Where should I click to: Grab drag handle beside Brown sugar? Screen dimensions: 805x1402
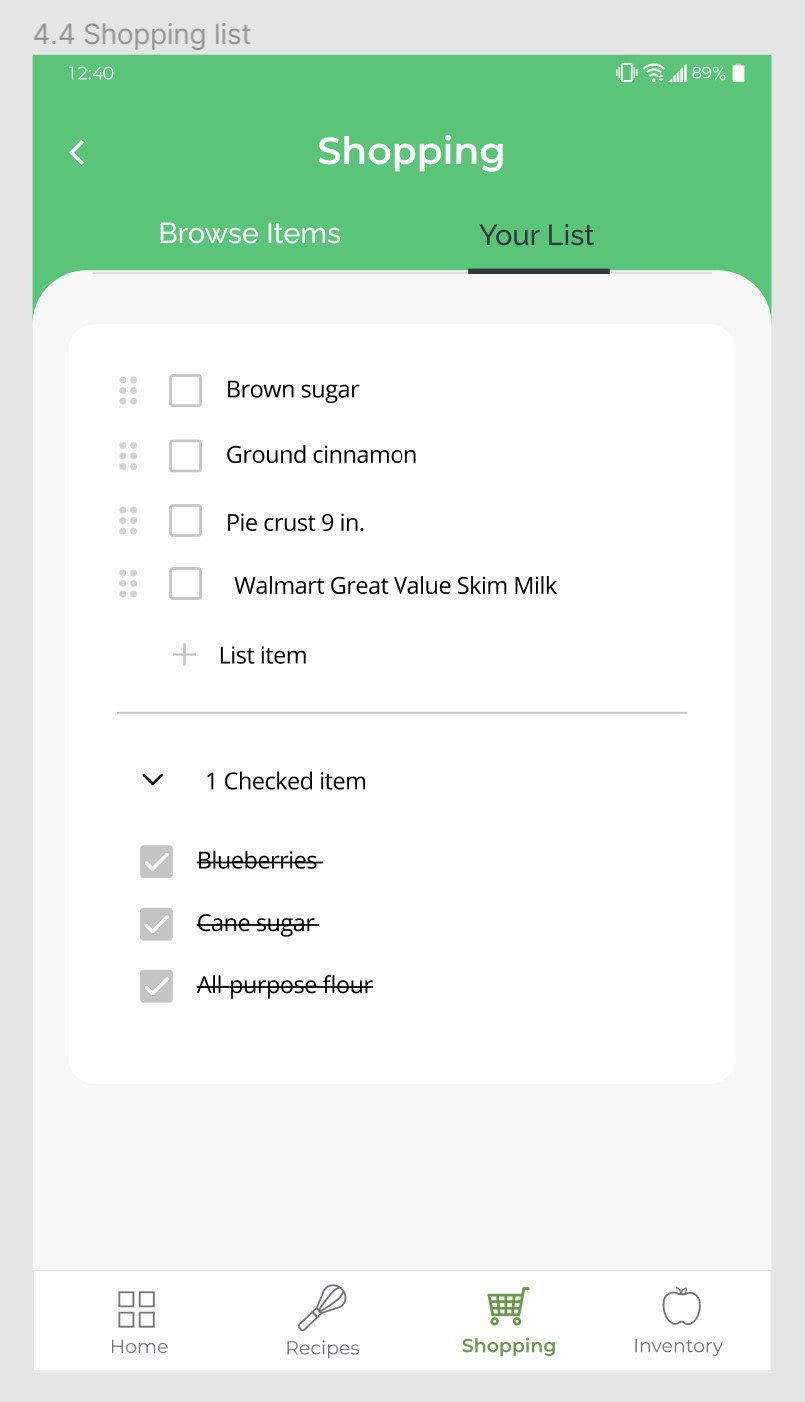(x=128, y=390)
